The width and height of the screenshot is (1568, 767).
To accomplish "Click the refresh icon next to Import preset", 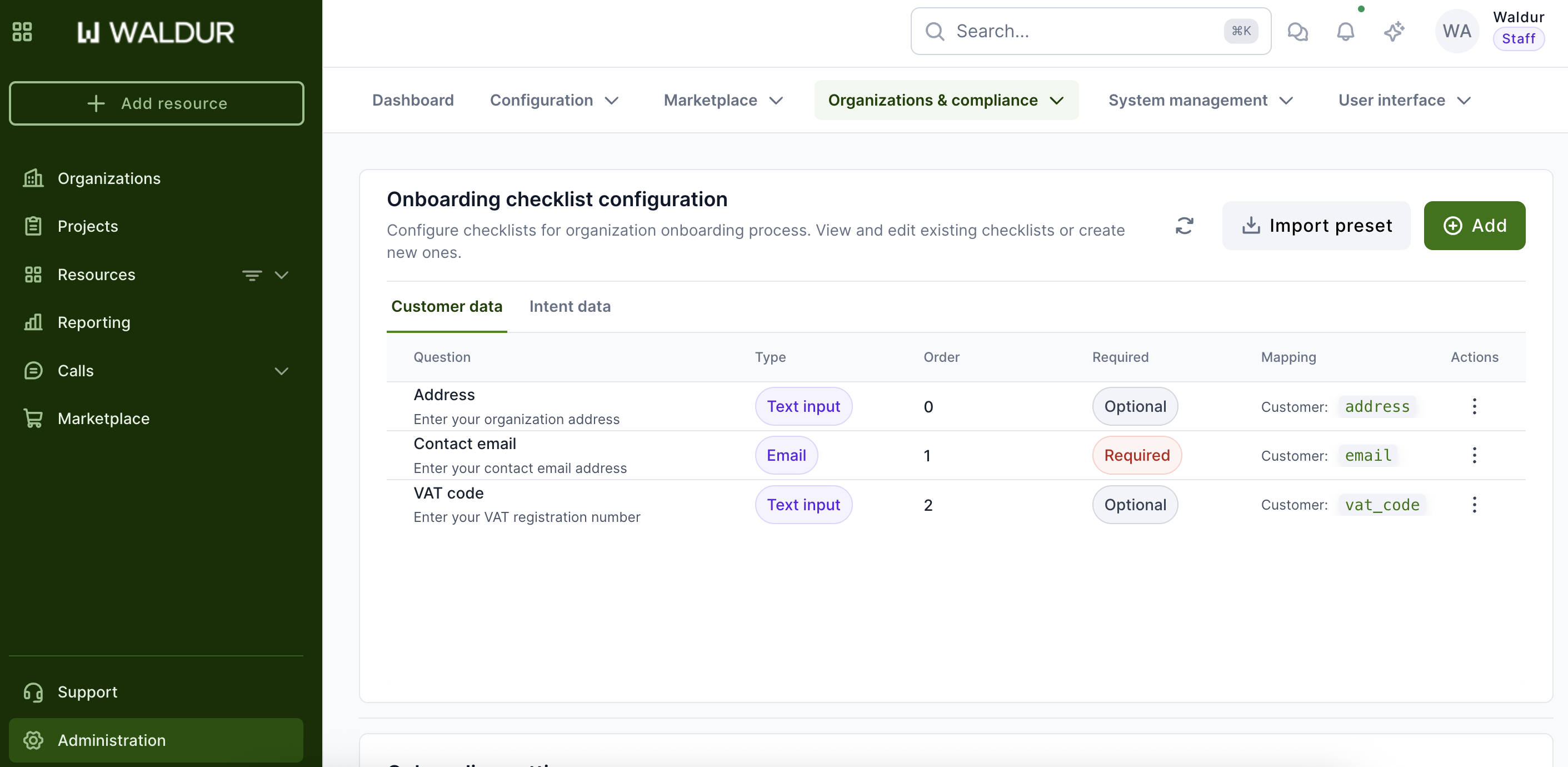I will (1184, 226).
